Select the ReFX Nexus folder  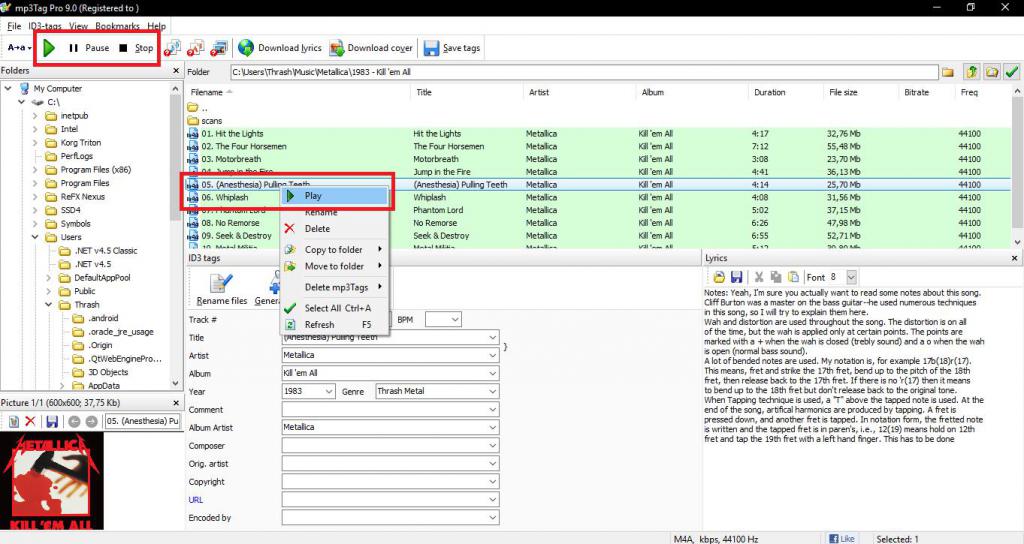(82, 197)
